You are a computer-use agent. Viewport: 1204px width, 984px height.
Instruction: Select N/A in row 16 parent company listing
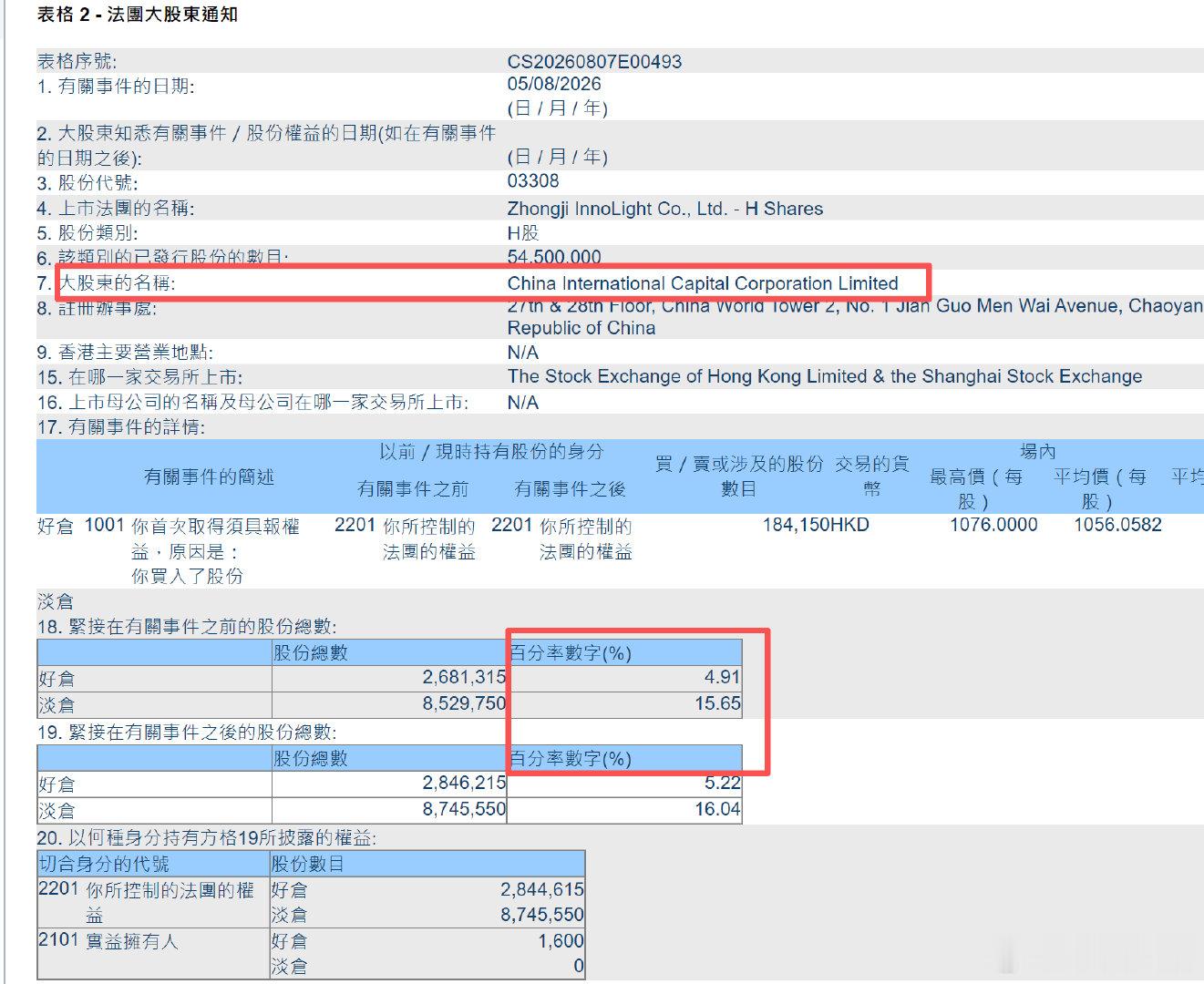(x=523, y=403)
